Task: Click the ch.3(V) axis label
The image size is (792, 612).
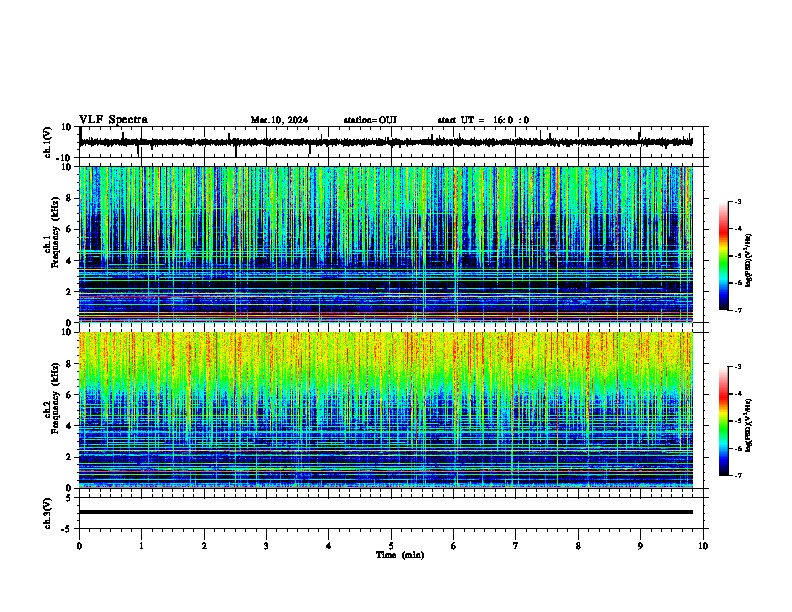Action: click(x=48, y=513)
